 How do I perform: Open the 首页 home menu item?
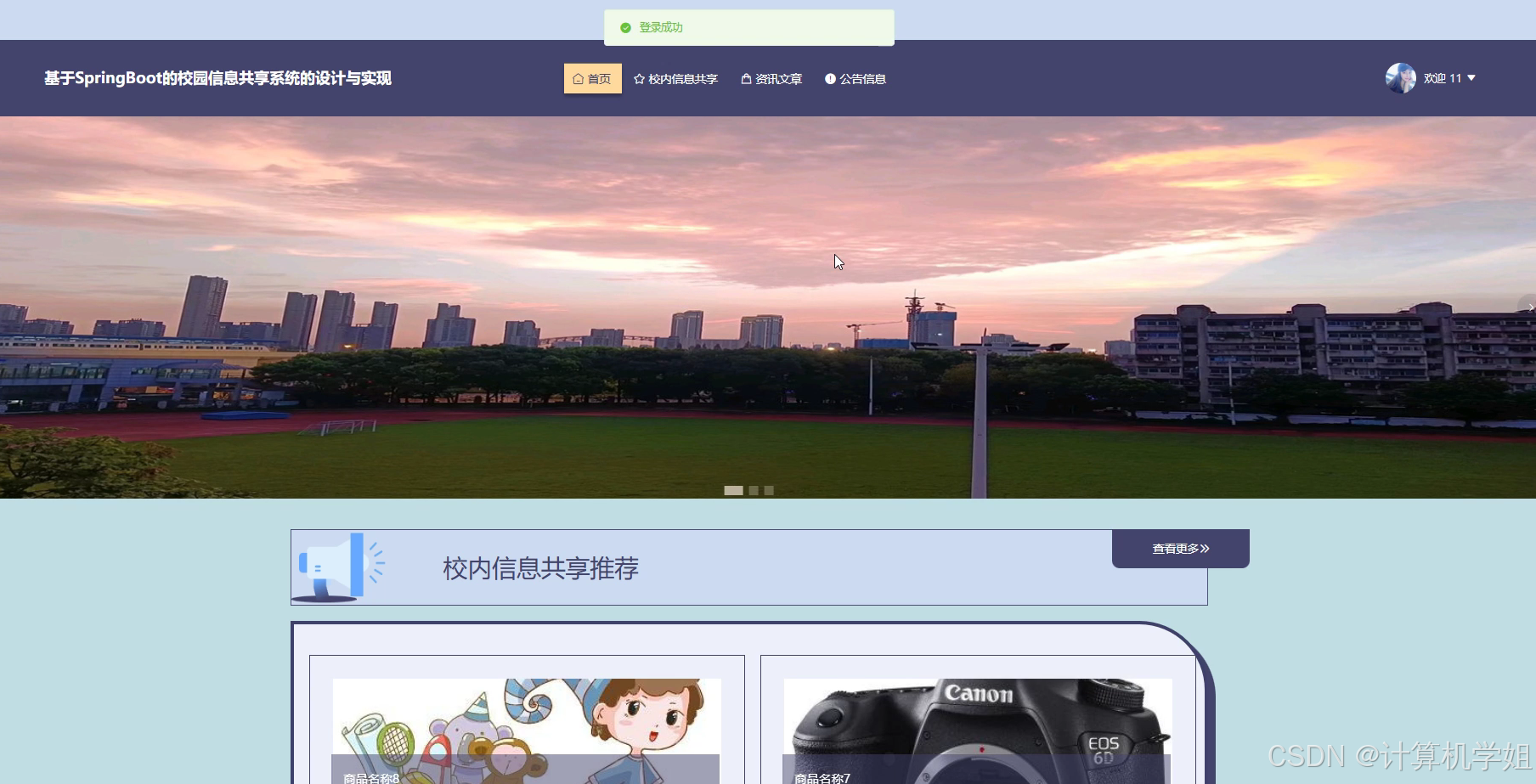coord(592,78)
